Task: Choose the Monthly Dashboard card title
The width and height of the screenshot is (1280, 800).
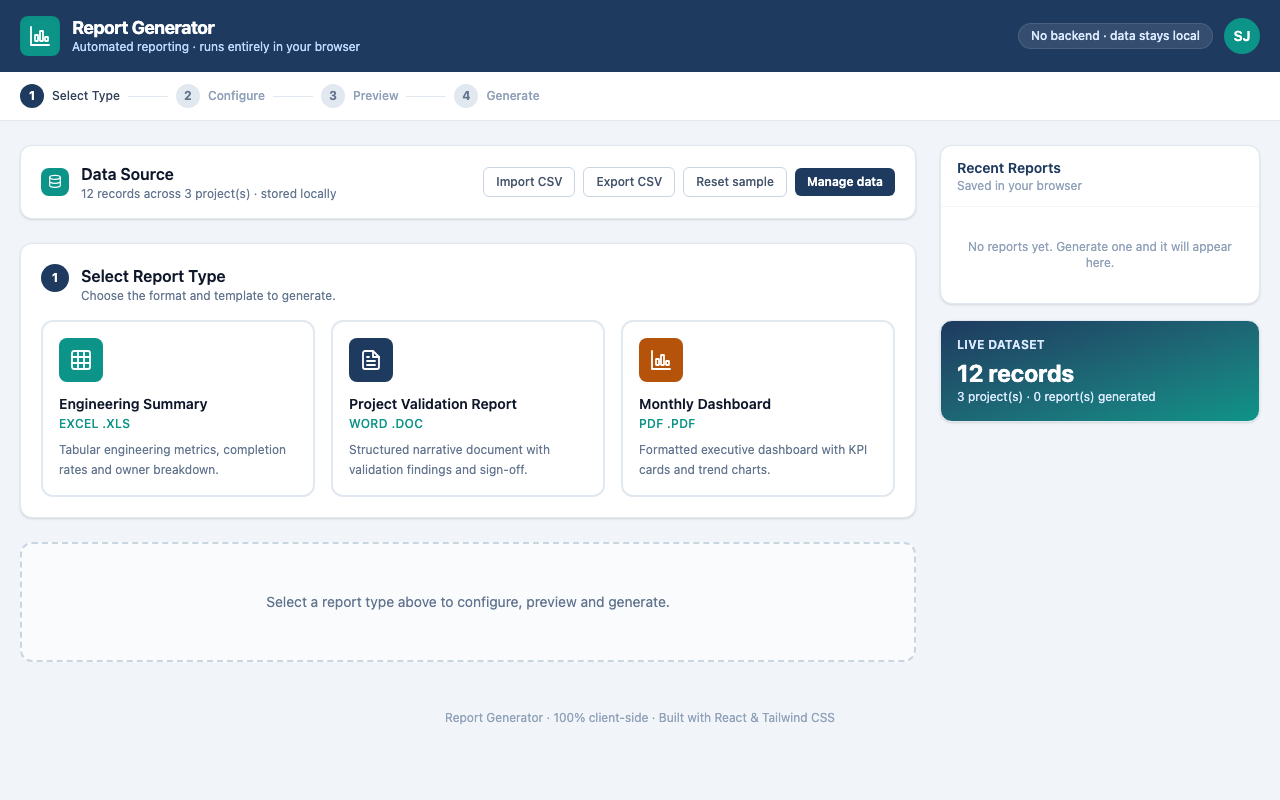Action: coord(705,404)
